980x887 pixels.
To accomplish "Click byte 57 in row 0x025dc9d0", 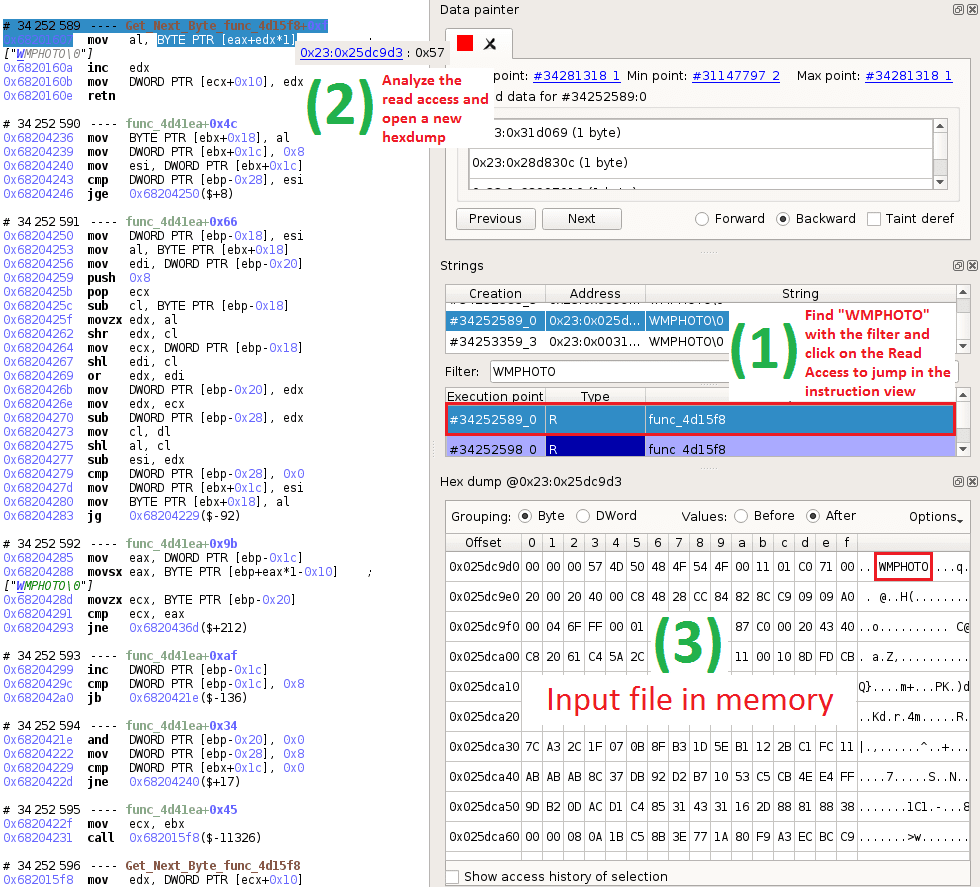I will click(595, 567).
